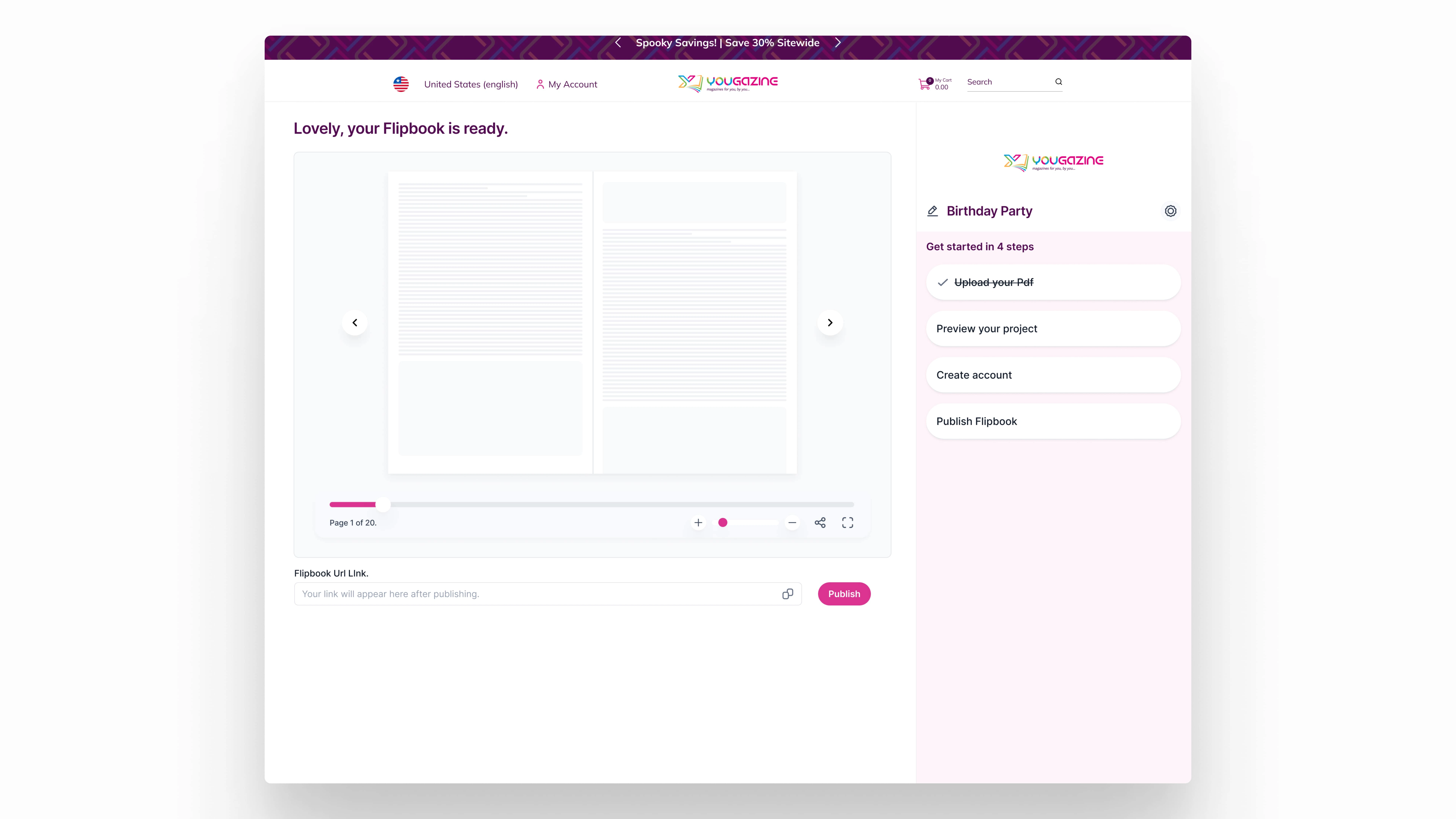Share the flipbook via share icon
The height and width of the screenshot is (819, 1456).
pos(820,523)
